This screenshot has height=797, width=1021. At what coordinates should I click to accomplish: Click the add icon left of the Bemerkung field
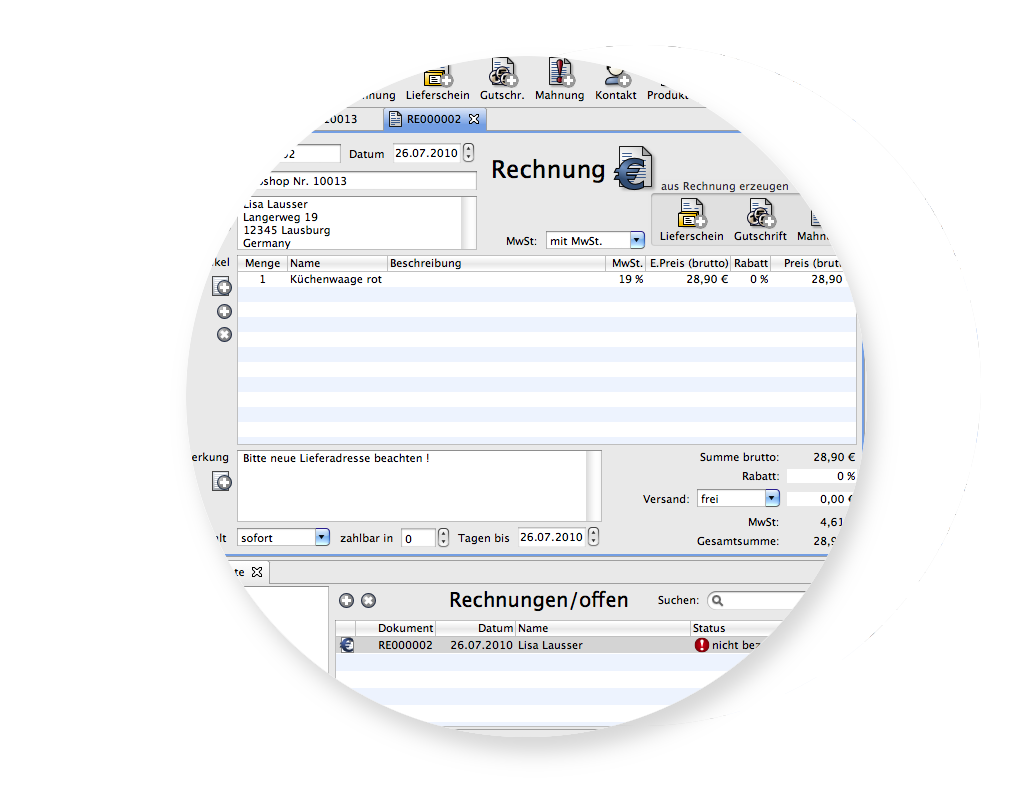(222, 482)
